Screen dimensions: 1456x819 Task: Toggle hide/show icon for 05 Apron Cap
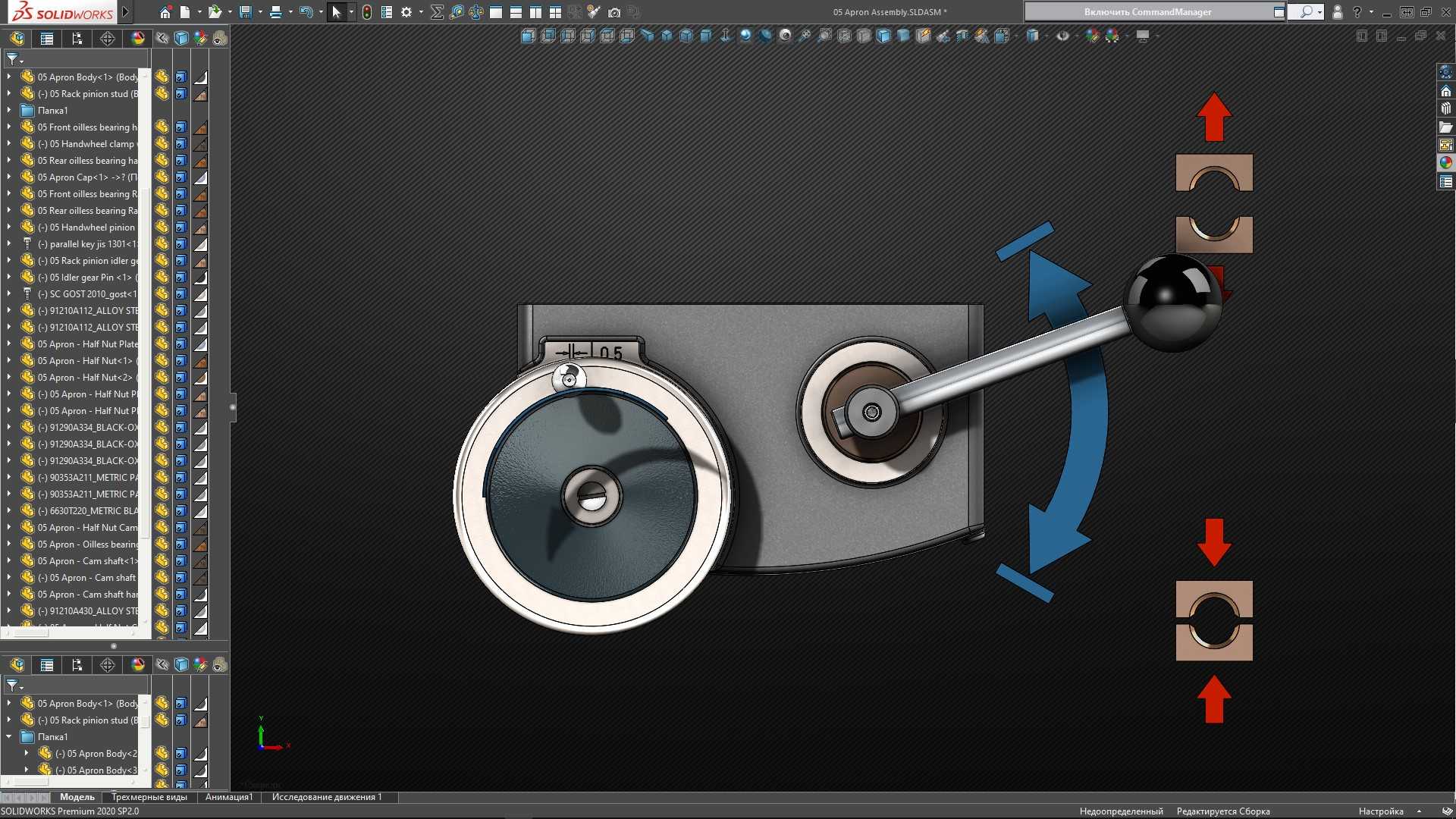[162, 177]
